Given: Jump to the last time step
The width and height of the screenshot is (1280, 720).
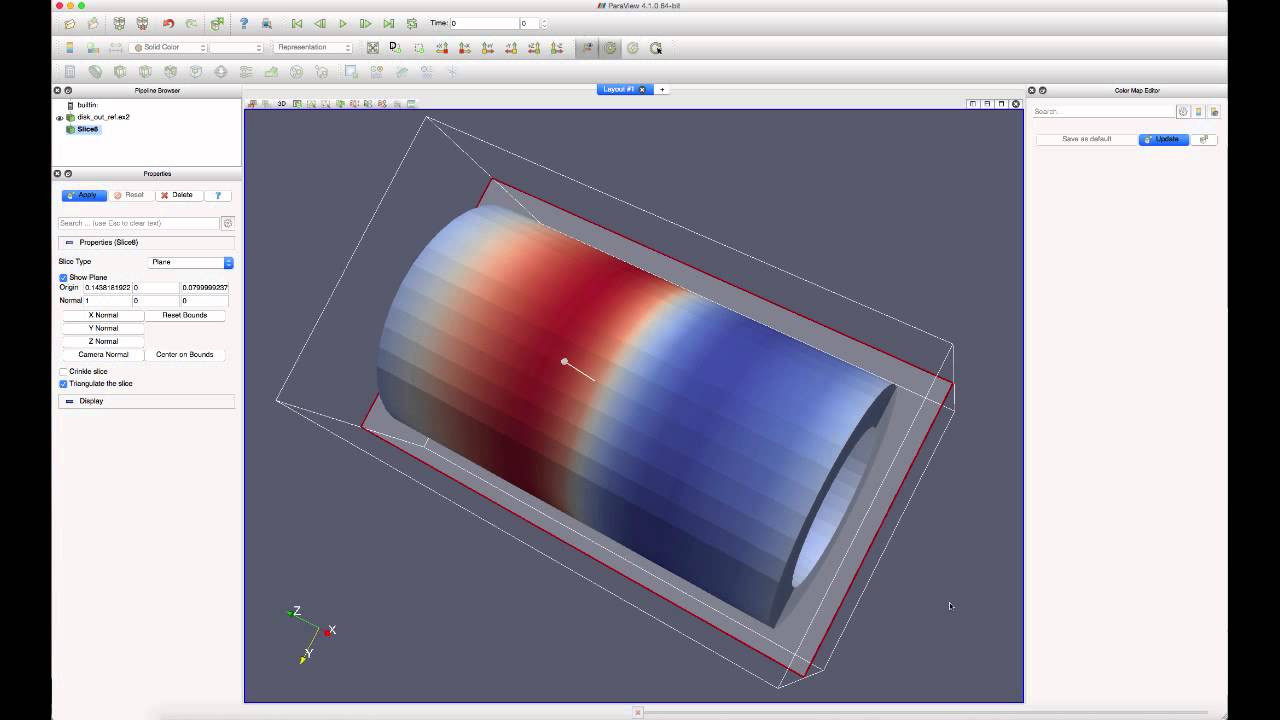Looking at the screenshot, I should 389,24.
